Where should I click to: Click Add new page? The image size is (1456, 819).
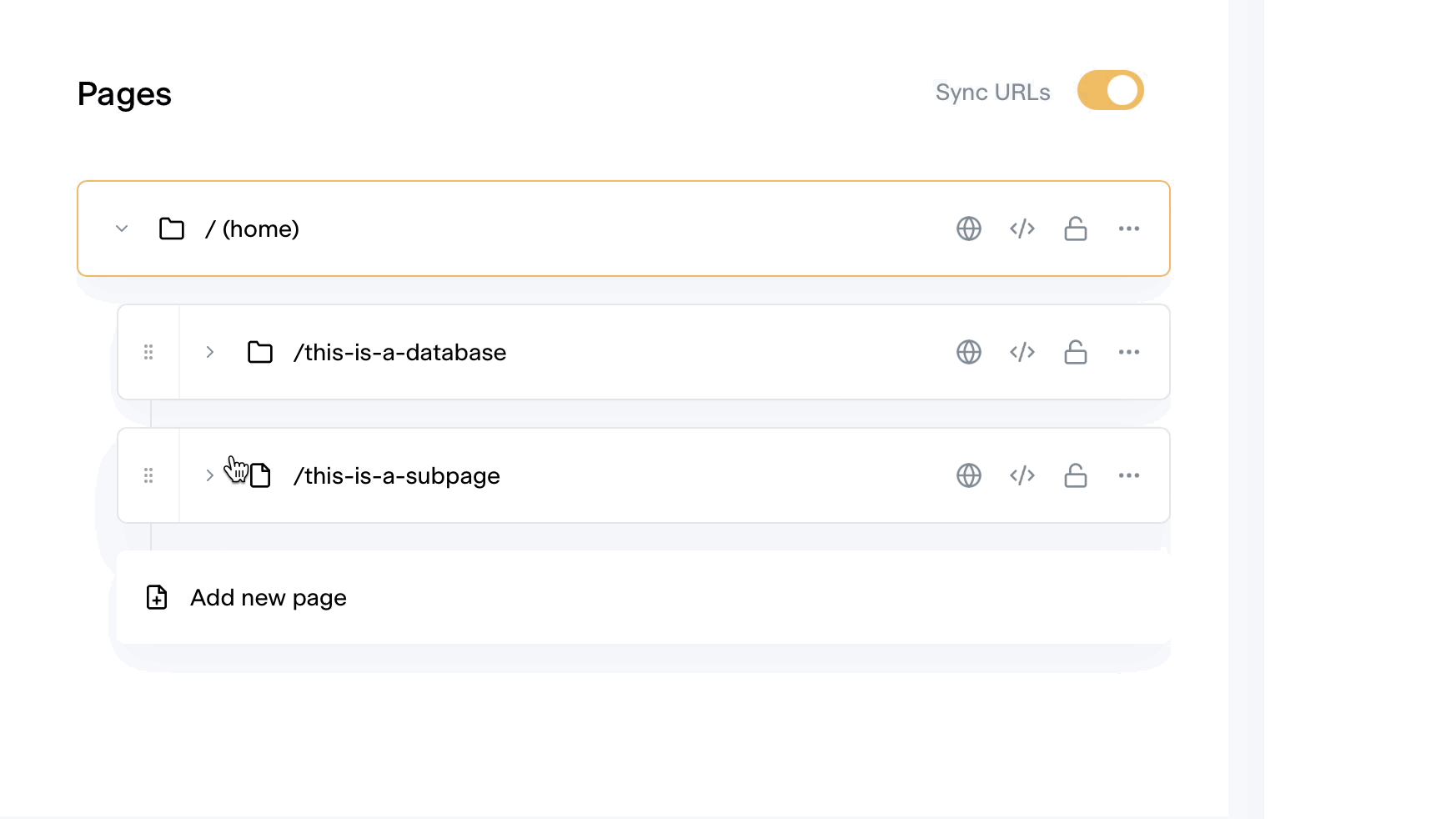643,597
